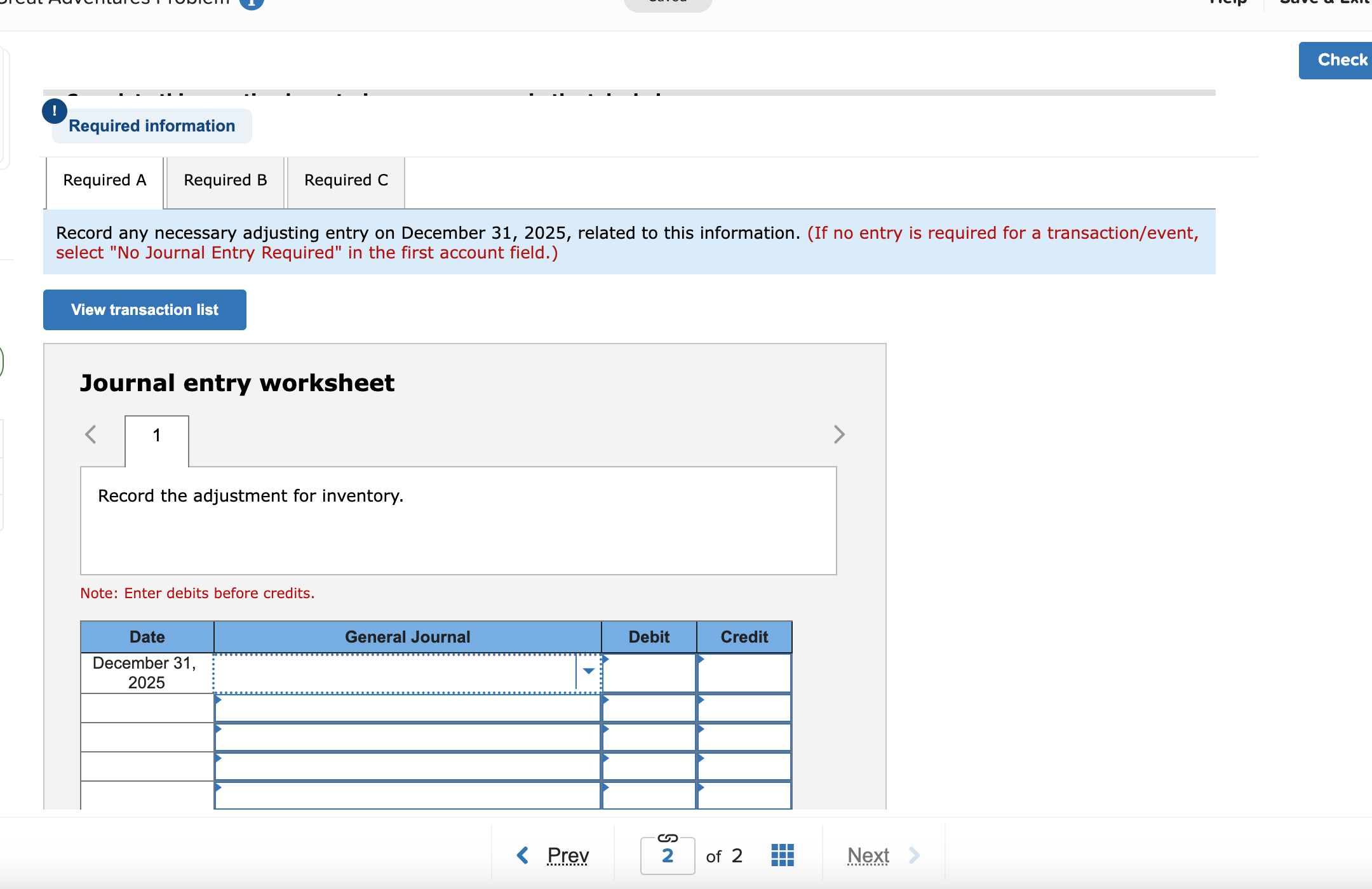Viewport: 1372px width, 889px height.
Task: Click the Next right chevron icon
Action: coord(914,855)
